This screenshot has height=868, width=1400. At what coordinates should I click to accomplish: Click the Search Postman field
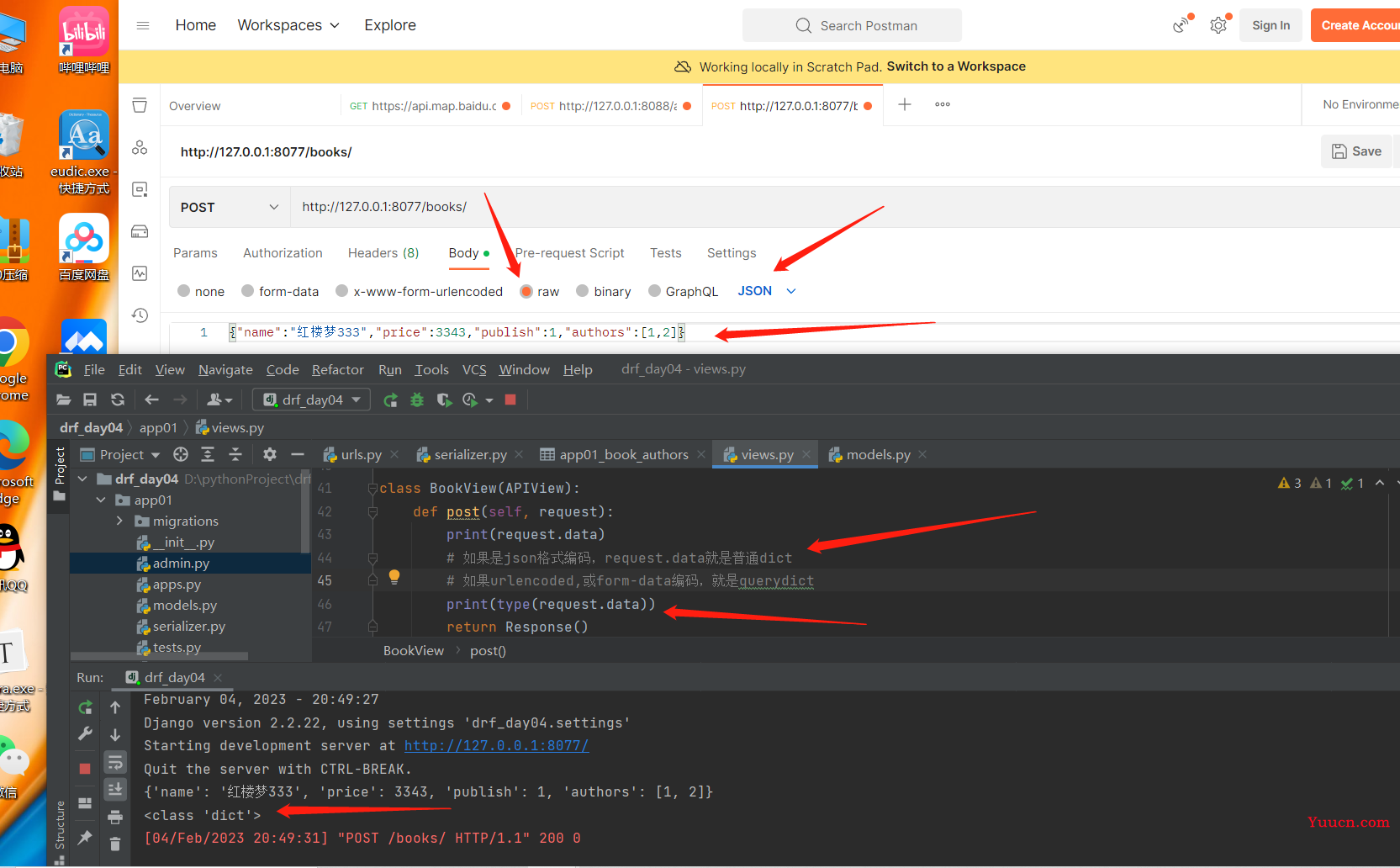pos(852,25)
